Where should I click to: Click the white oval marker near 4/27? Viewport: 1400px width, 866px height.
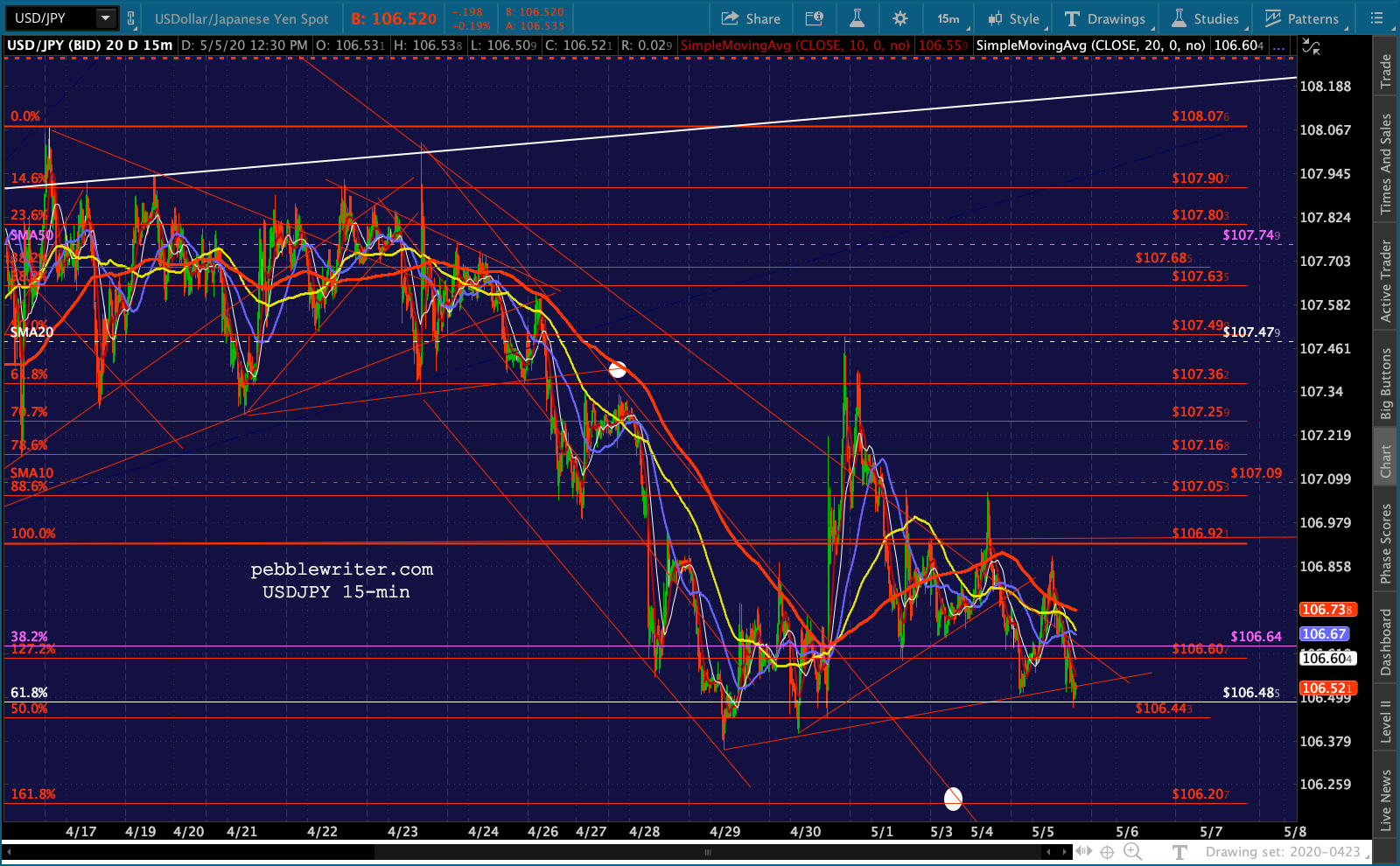click(617, 369)
